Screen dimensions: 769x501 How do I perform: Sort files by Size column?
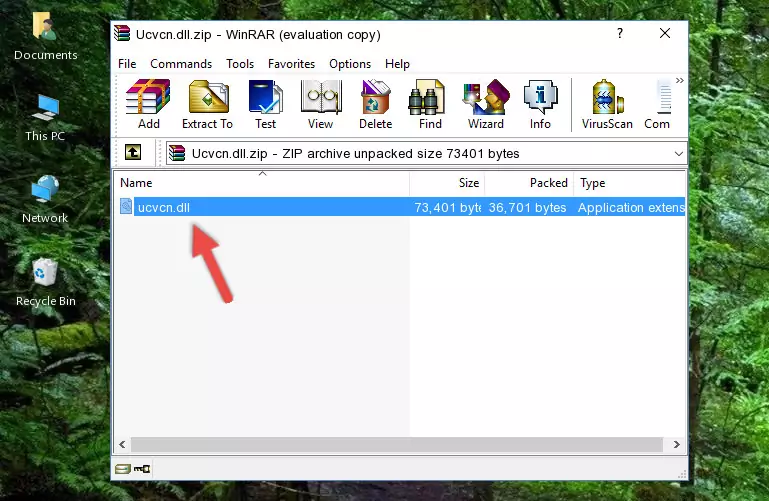[x=447, y=183]
